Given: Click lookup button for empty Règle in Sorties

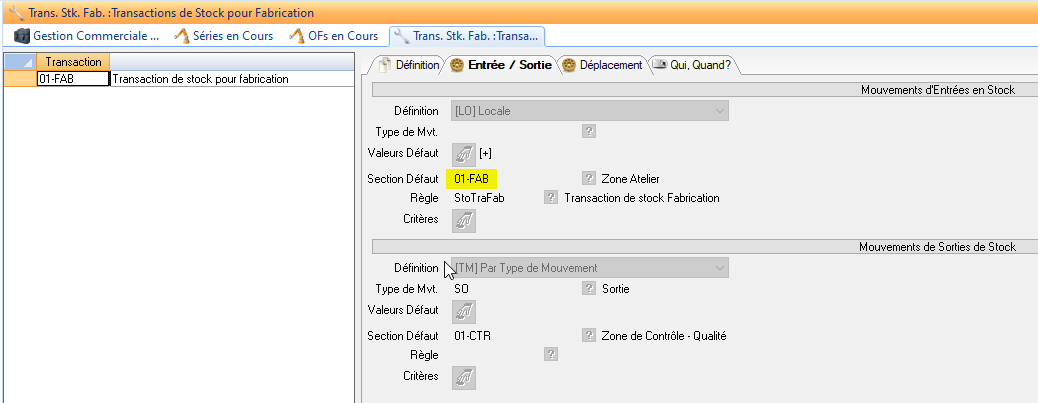Looking at the screenshot, I should 551,354.
